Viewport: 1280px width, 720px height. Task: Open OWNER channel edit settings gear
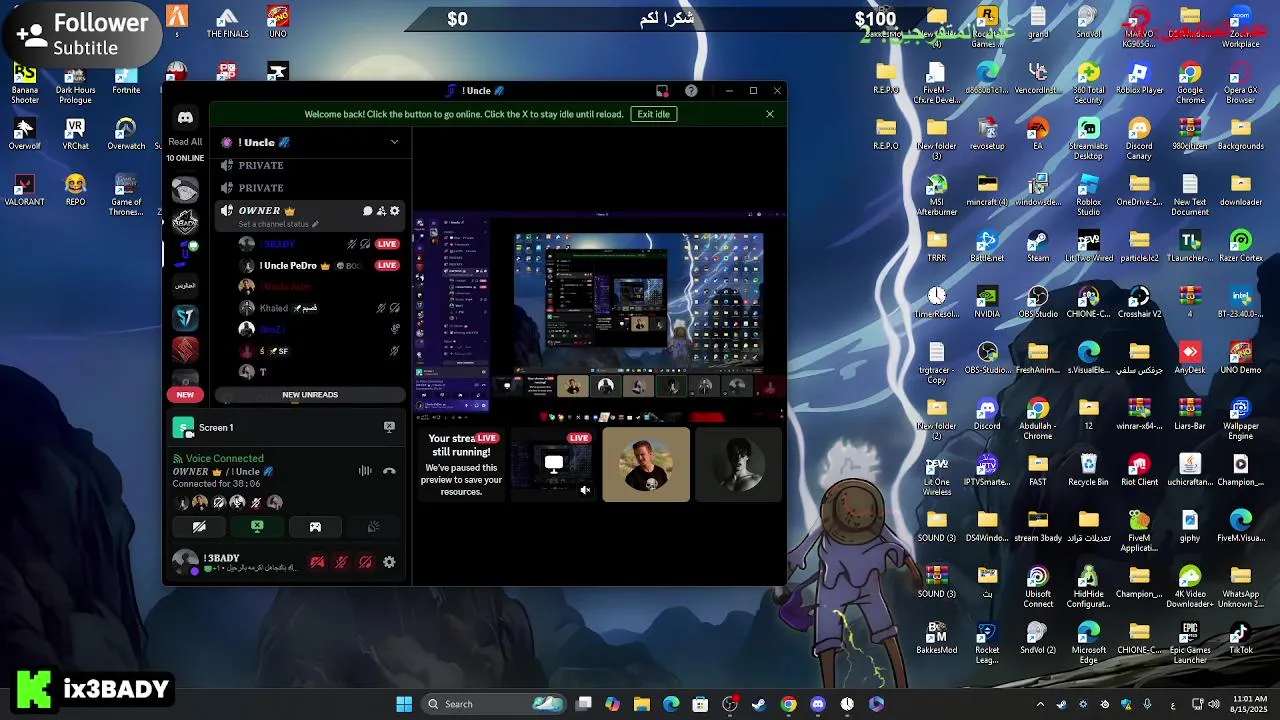pos(395,211)
